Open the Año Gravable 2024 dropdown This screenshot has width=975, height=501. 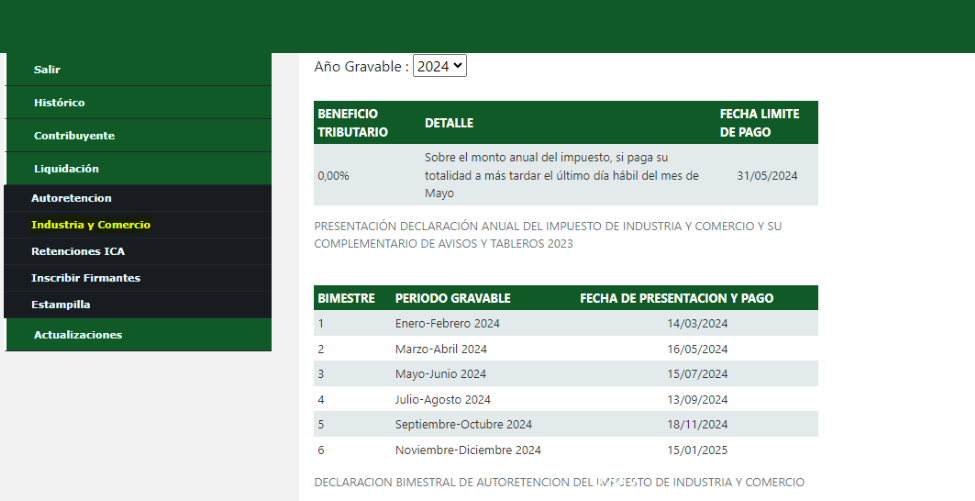coord(440,66)
